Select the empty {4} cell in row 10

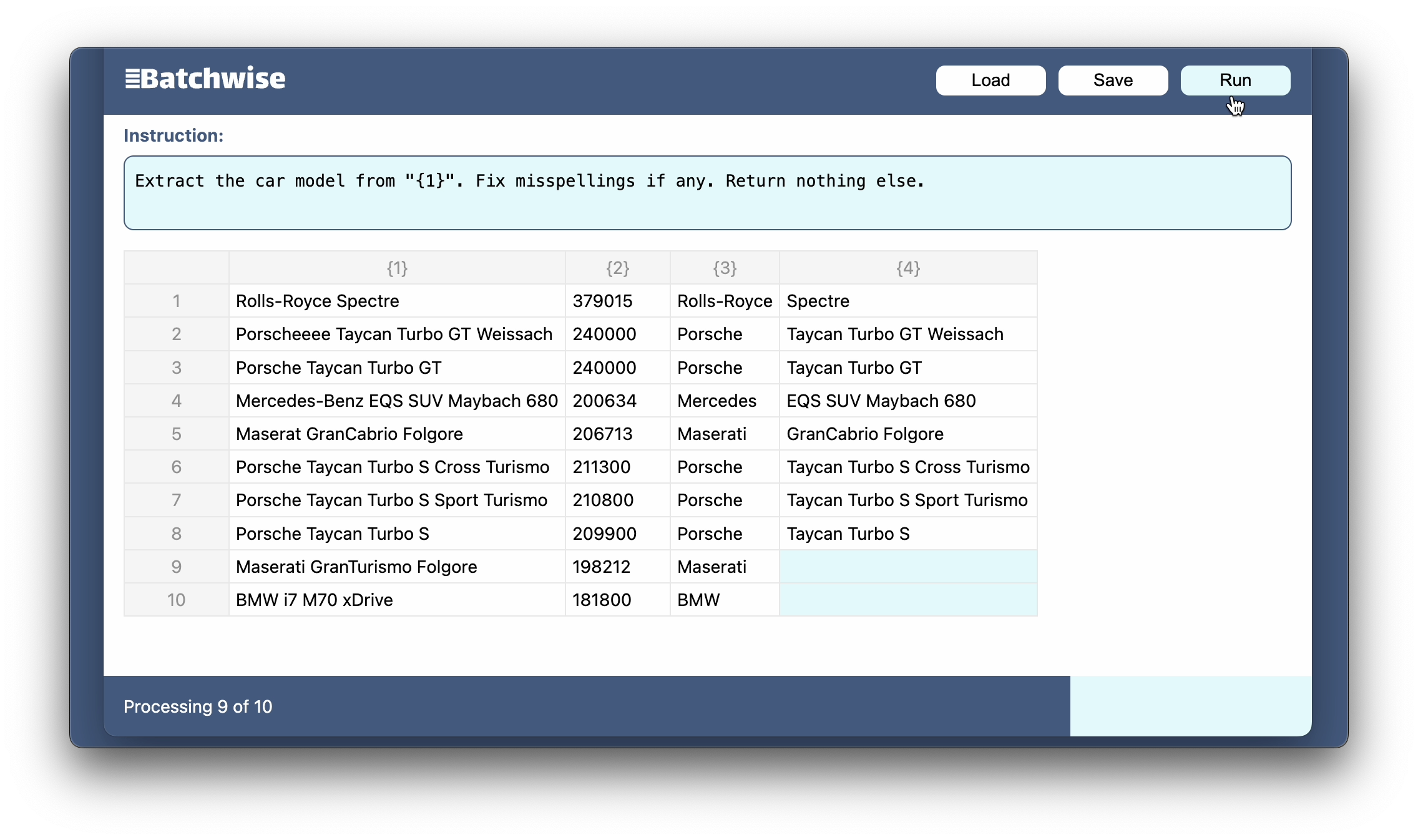(907, 600)
